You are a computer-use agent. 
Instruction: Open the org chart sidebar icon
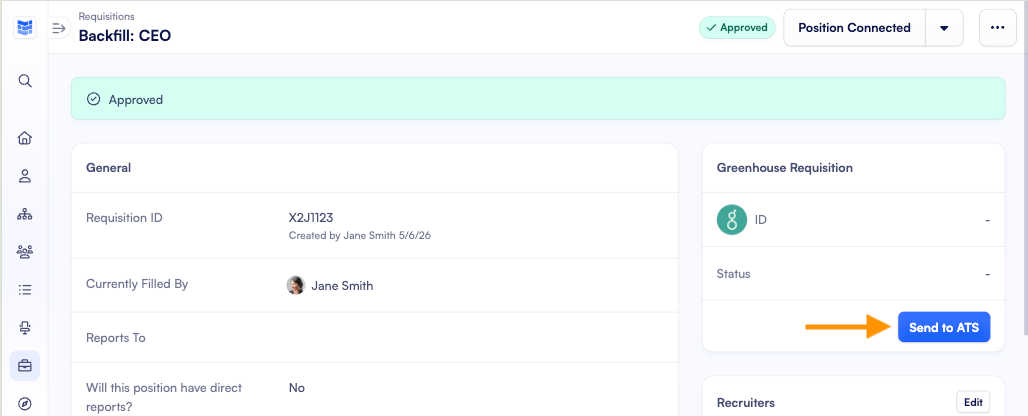coord(25,214)
